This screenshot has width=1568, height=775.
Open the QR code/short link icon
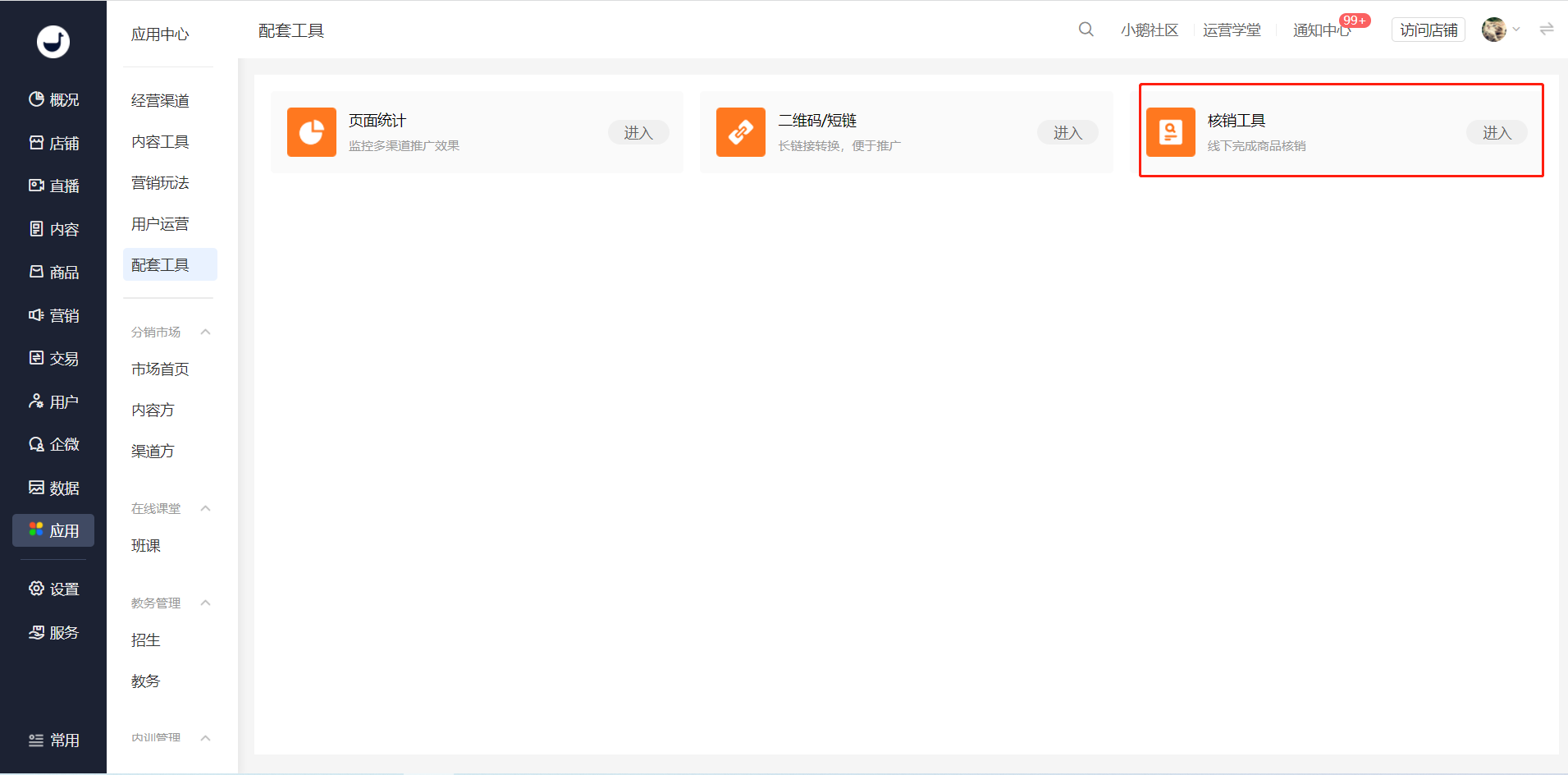[x=741, y=132]
